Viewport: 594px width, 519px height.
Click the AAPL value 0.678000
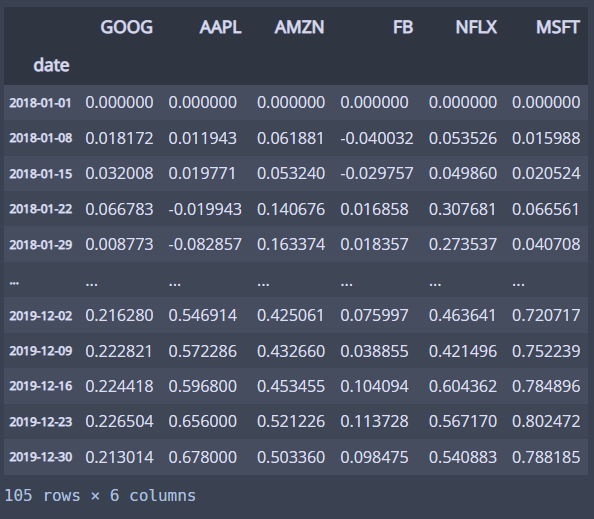coord(203,457)
